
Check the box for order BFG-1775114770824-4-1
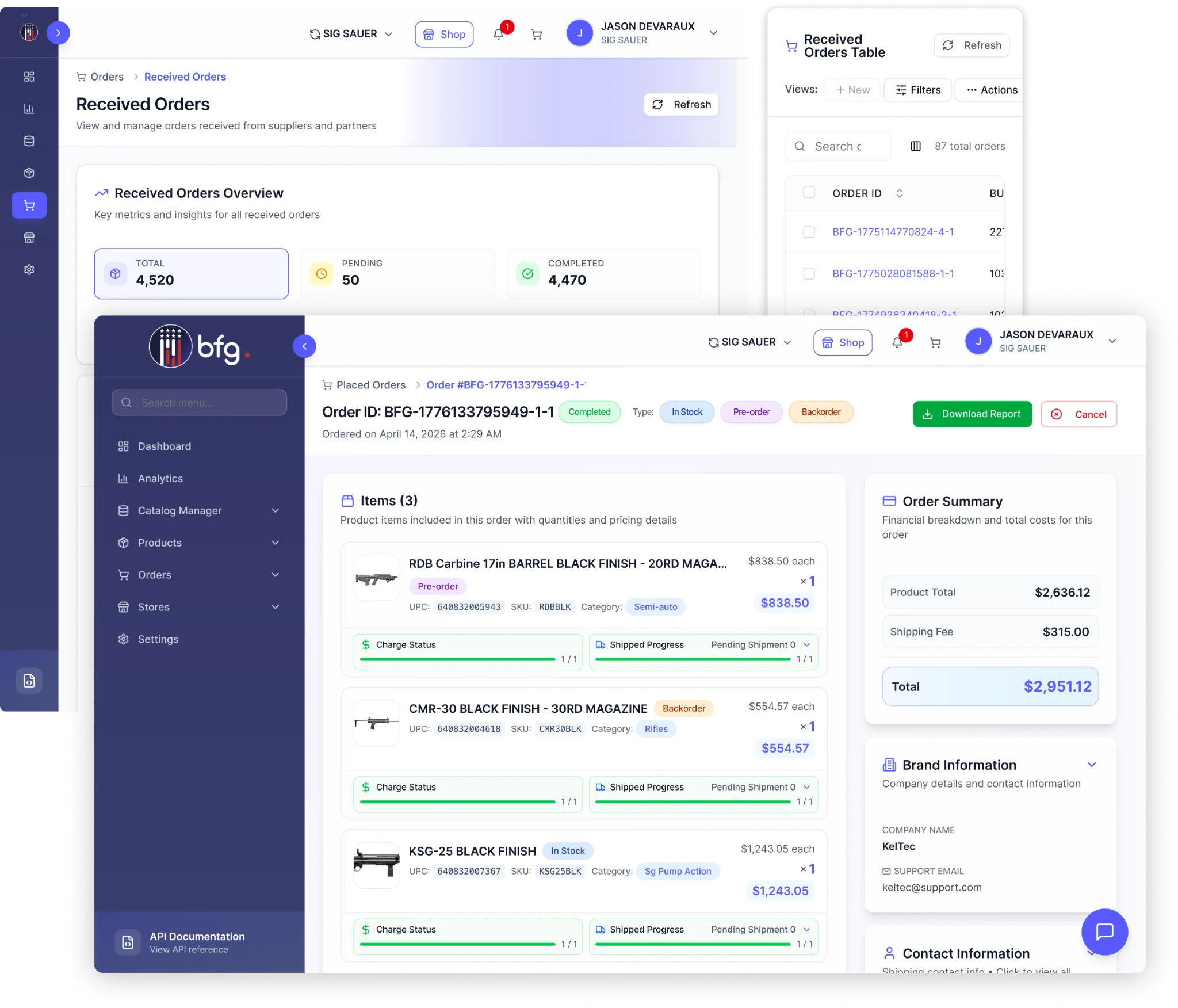pyautogui.click(x=809, y=231)
